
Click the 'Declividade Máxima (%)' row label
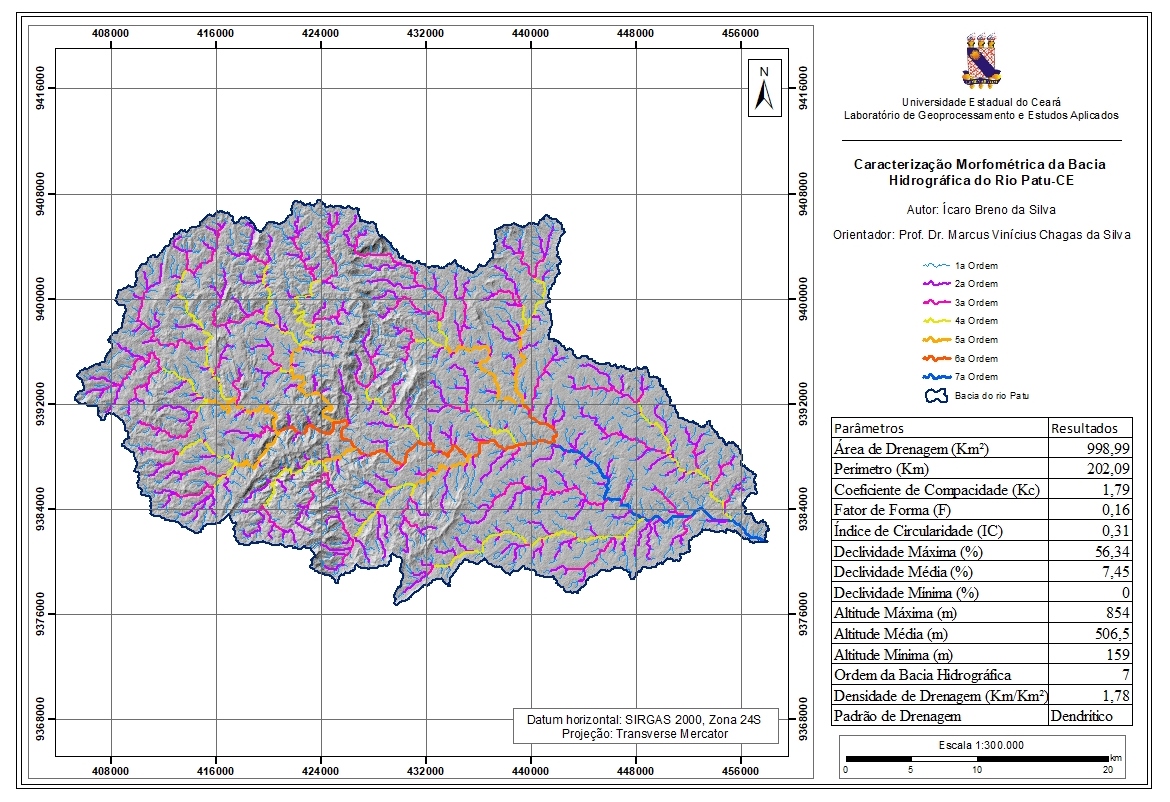[908, 552]
